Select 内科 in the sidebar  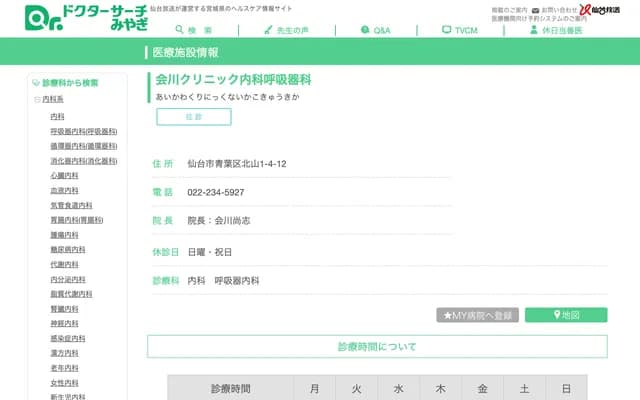57,117
